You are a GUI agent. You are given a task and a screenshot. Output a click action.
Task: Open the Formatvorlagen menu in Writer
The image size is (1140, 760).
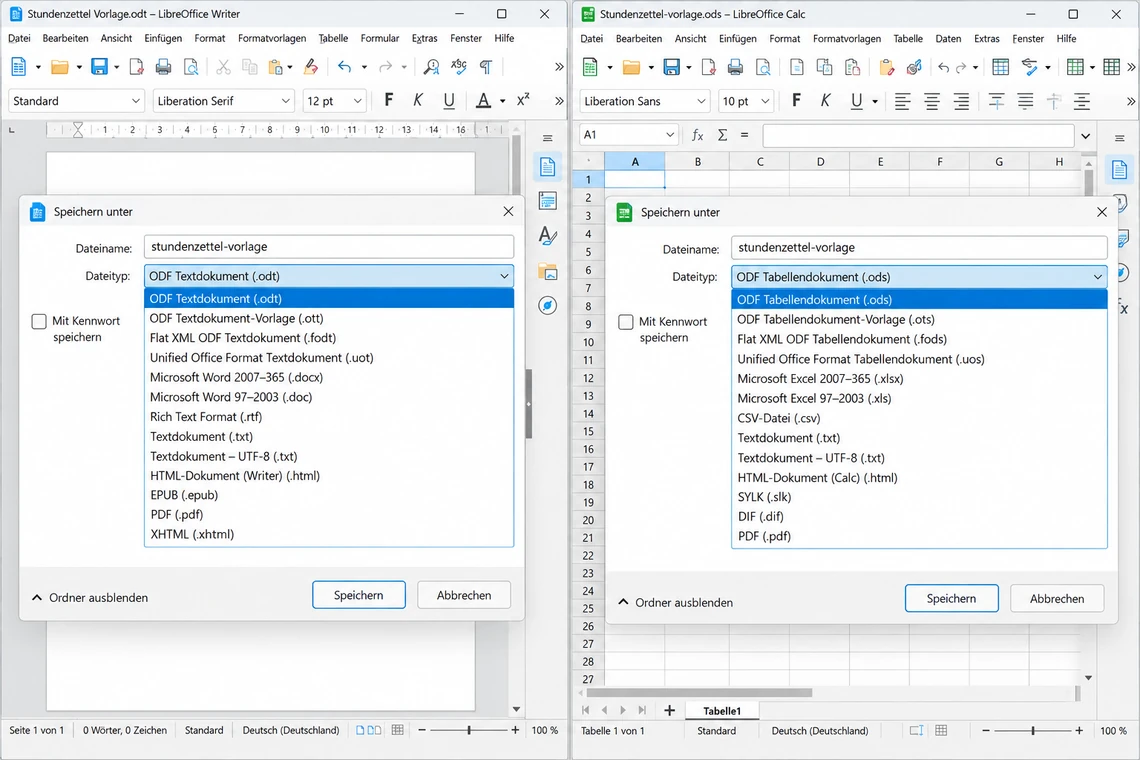pyautogui.click(x=272, y=38)
